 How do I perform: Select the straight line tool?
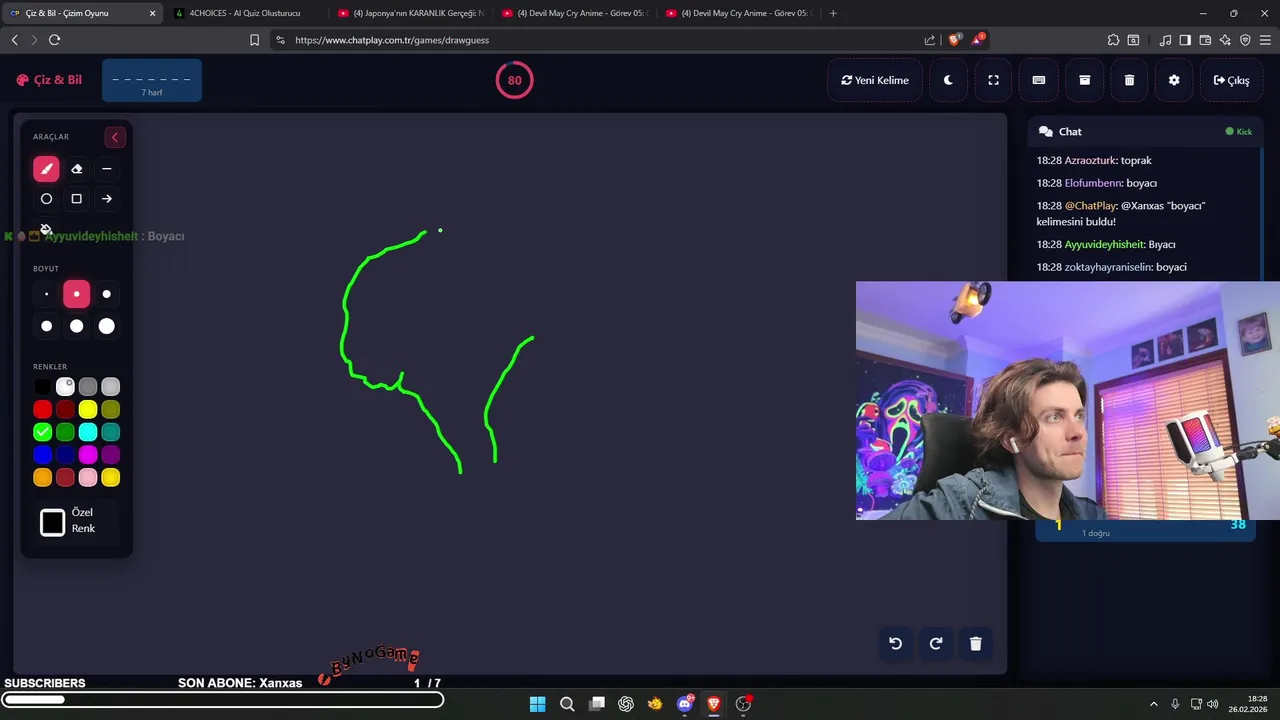pos(107,169)
